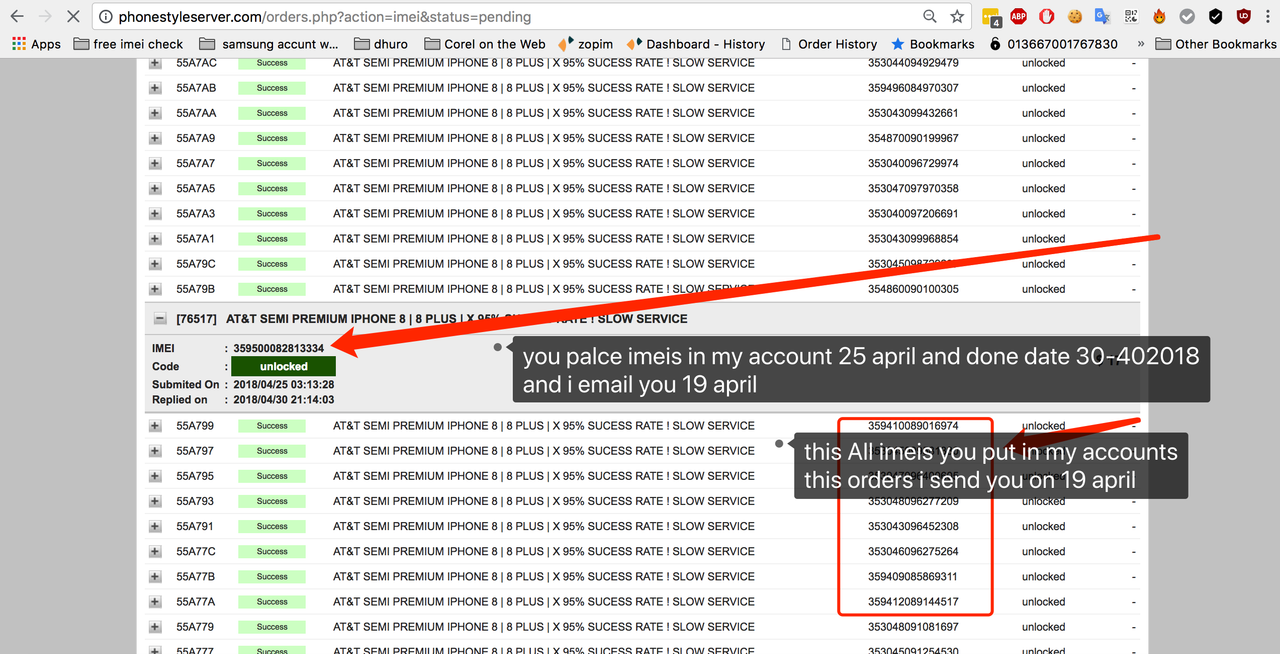Expand order row 55A7A7
The width and height of the screenshot is (1280, 654).
point(155,163)
